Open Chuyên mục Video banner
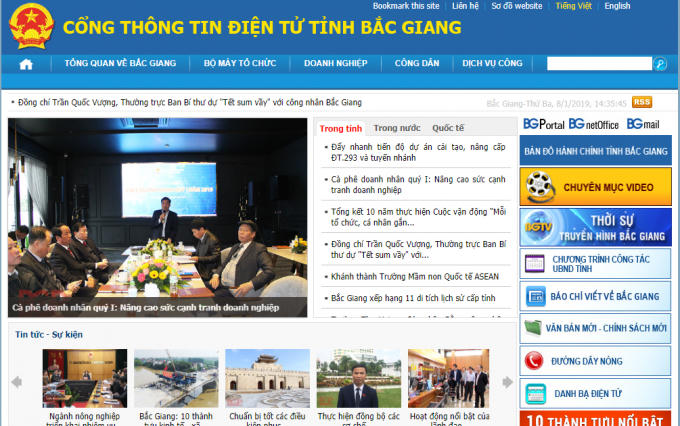680x426 pixels. [x=595, y=187]
